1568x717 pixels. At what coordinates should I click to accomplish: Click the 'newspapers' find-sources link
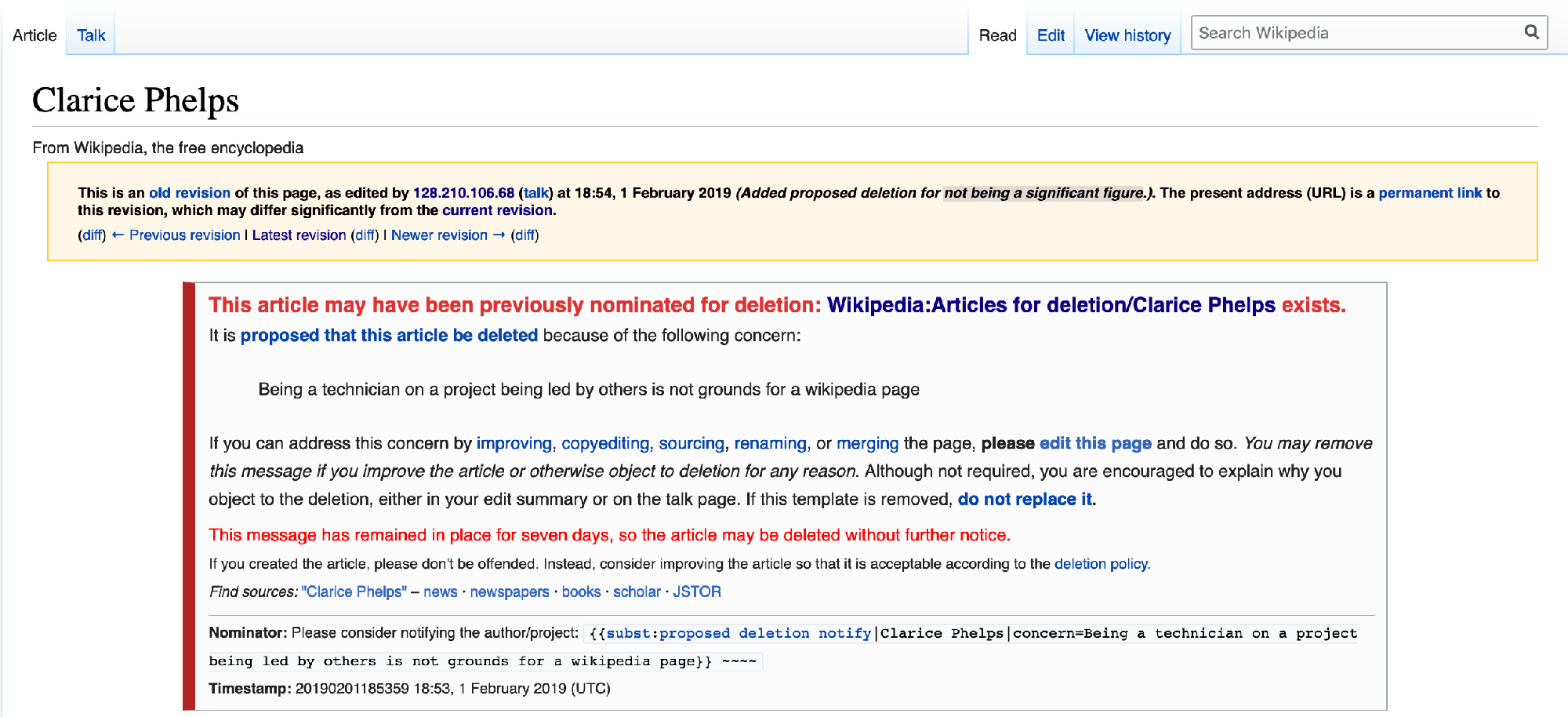(510, 592)
